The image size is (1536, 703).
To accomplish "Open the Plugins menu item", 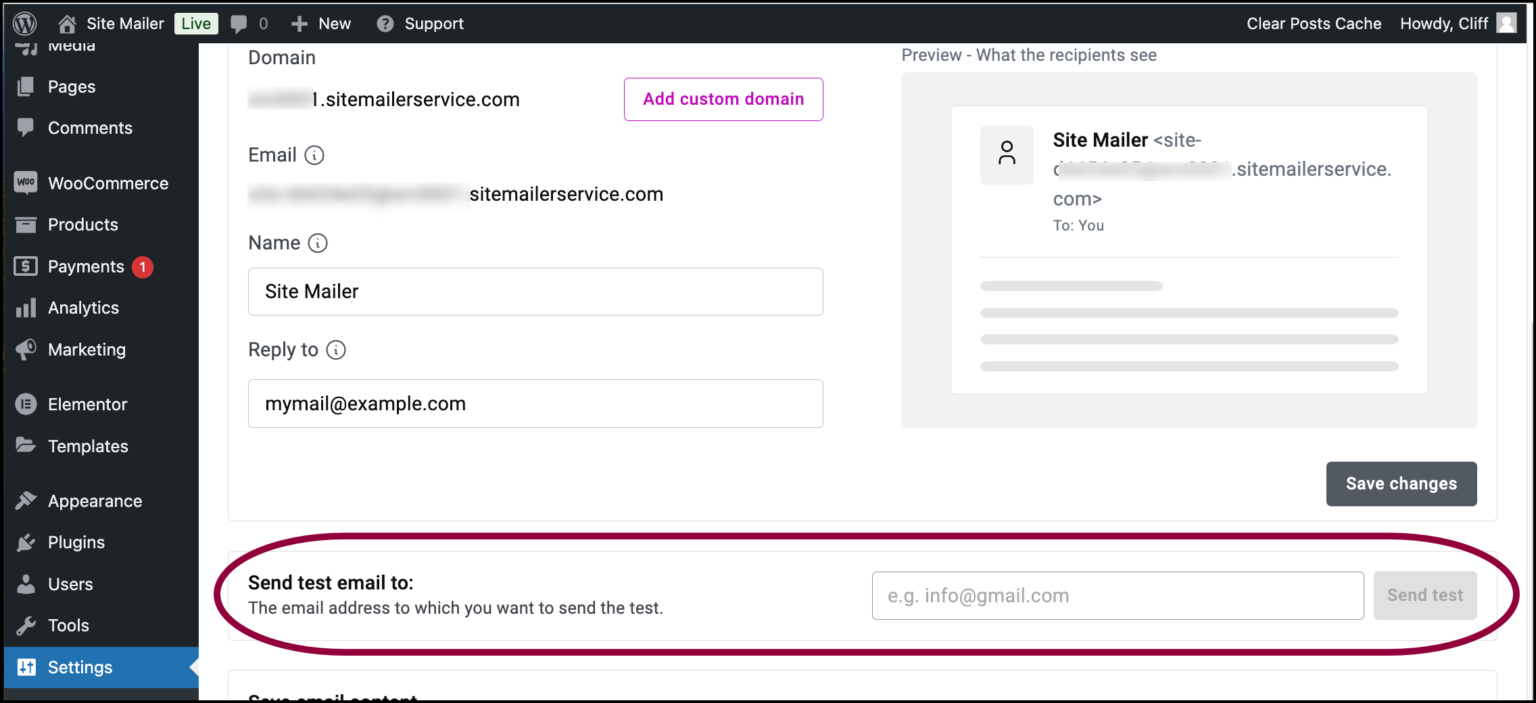I will tap(76, 542).
